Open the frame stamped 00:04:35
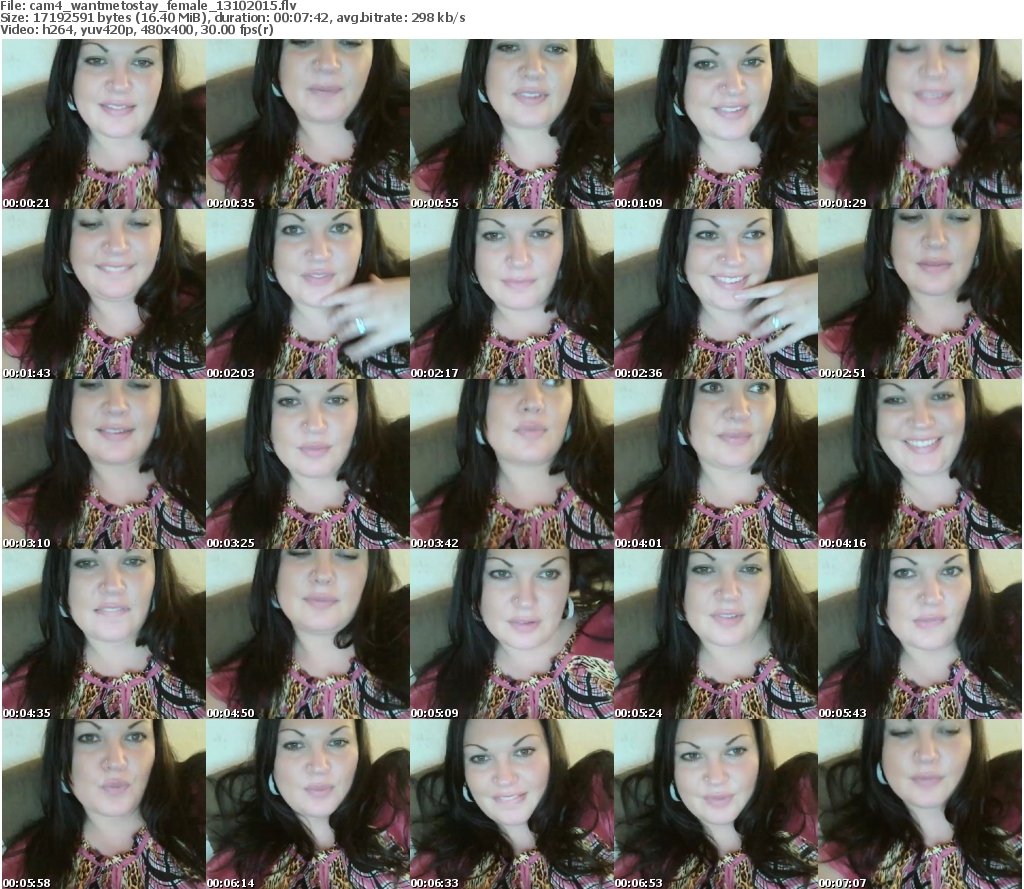Image resolution: width=1024 pixels, height=889 pixels. (104, 634)
